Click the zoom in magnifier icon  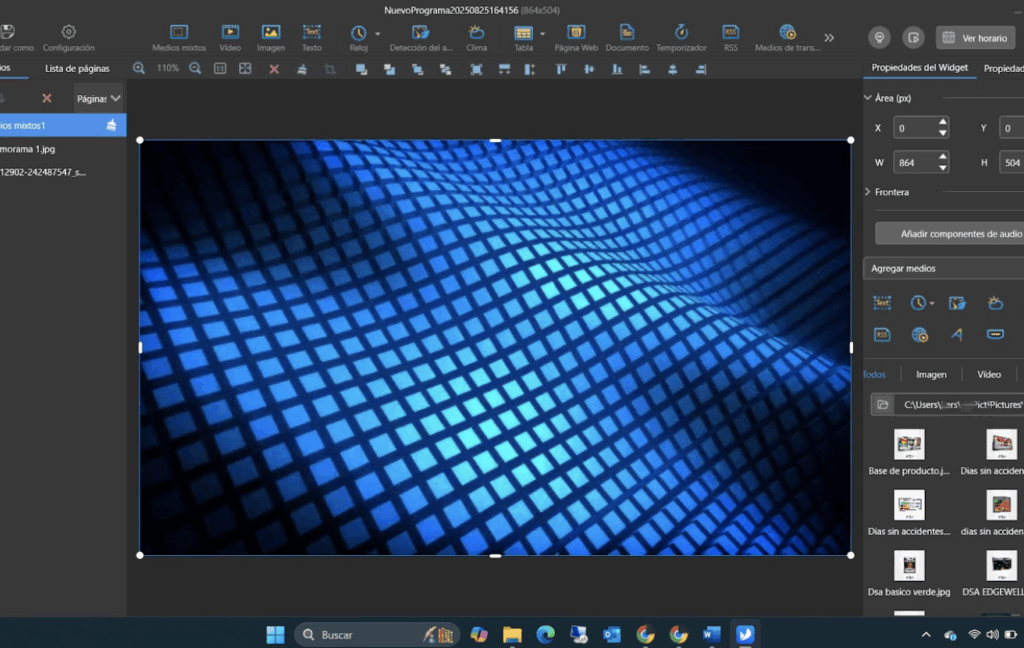[x=139, y=69]
